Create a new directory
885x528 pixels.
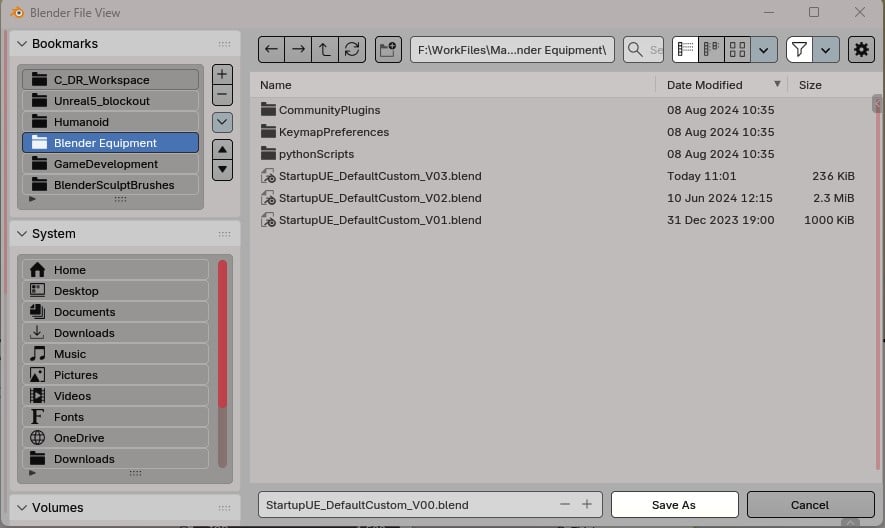388,50
